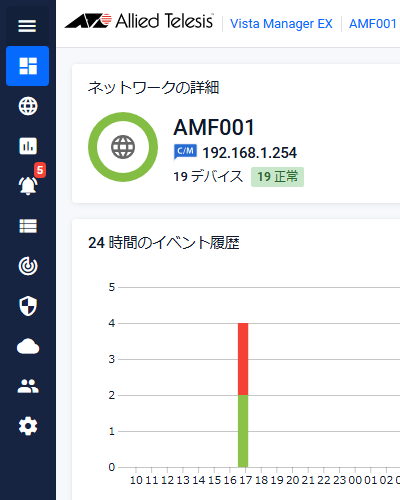Open the bar chart reports icon
The height and width of the screenshot is (500, 400).
(x=28, y=146)
